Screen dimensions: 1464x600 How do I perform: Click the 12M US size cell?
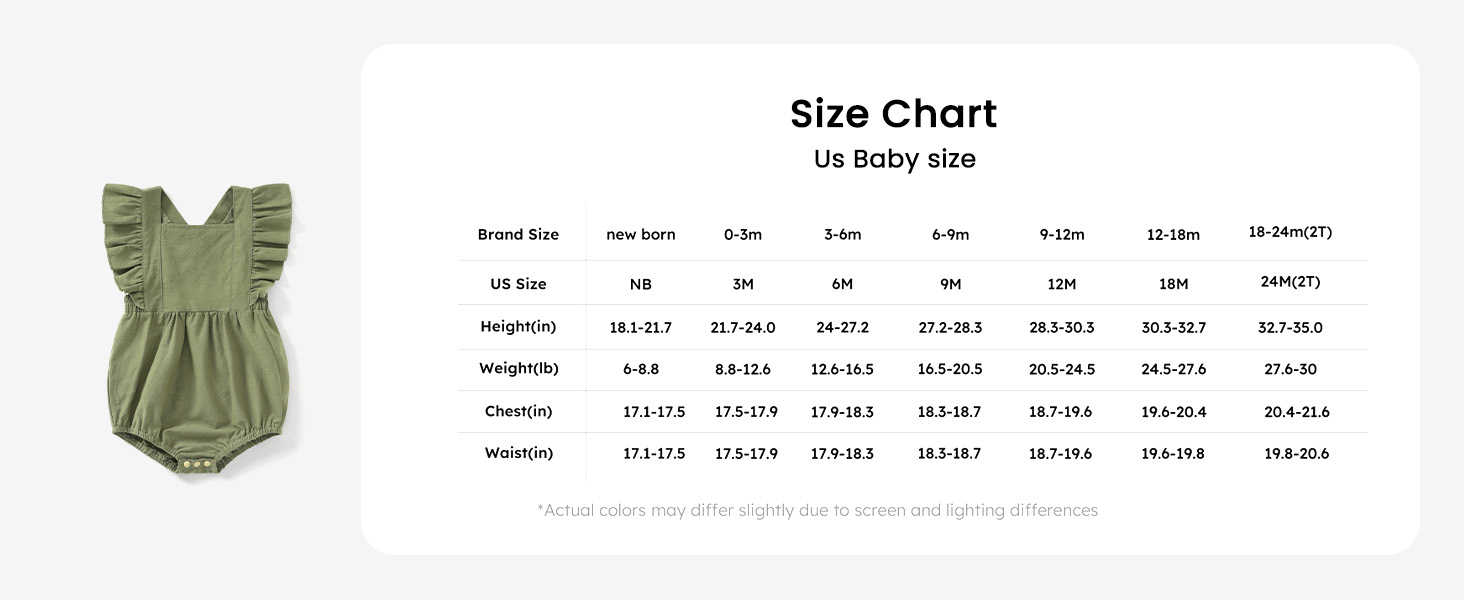click(1062, 284)
